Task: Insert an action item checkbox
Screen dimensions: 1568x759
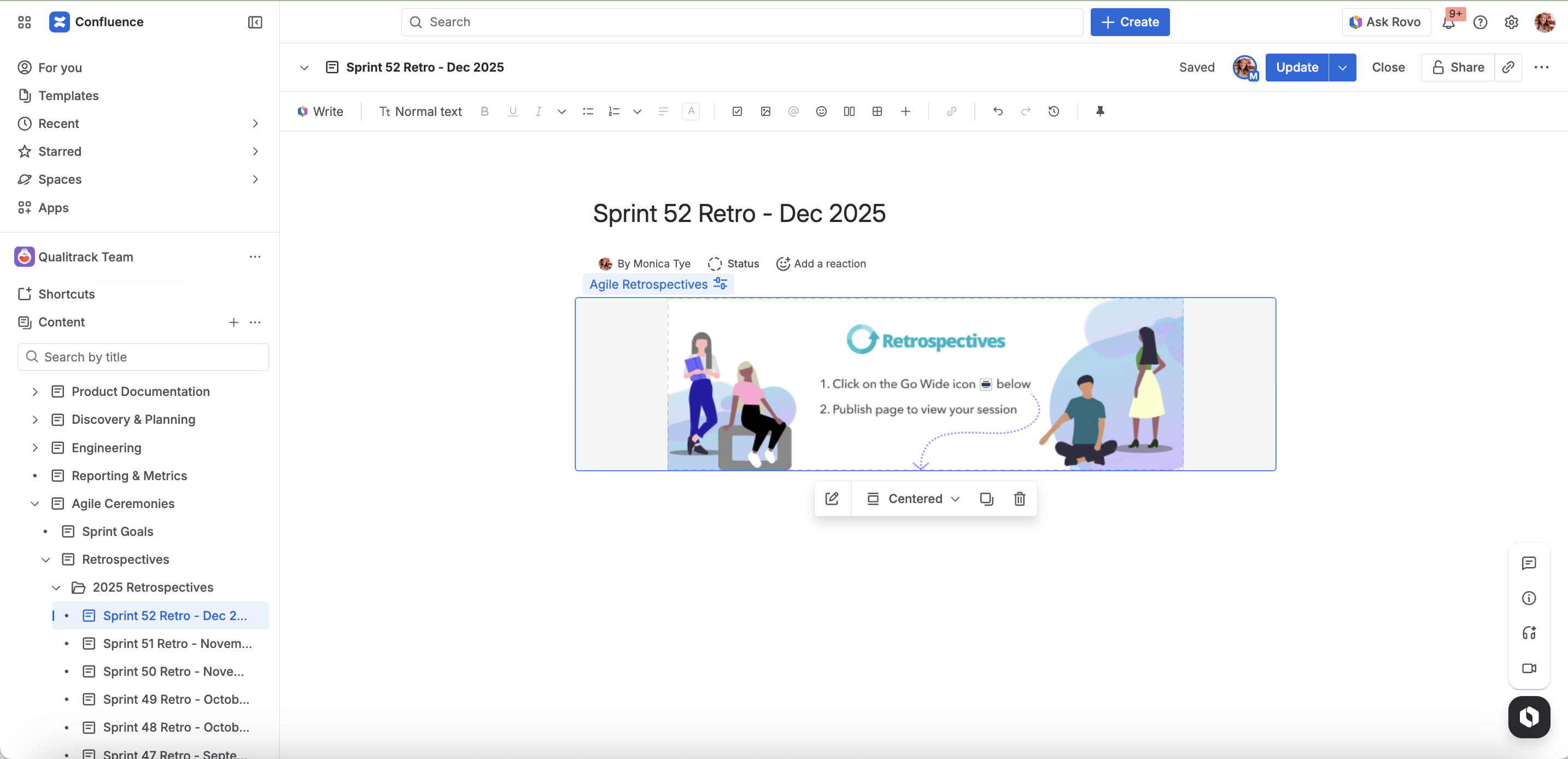Action: click(737, 112)
